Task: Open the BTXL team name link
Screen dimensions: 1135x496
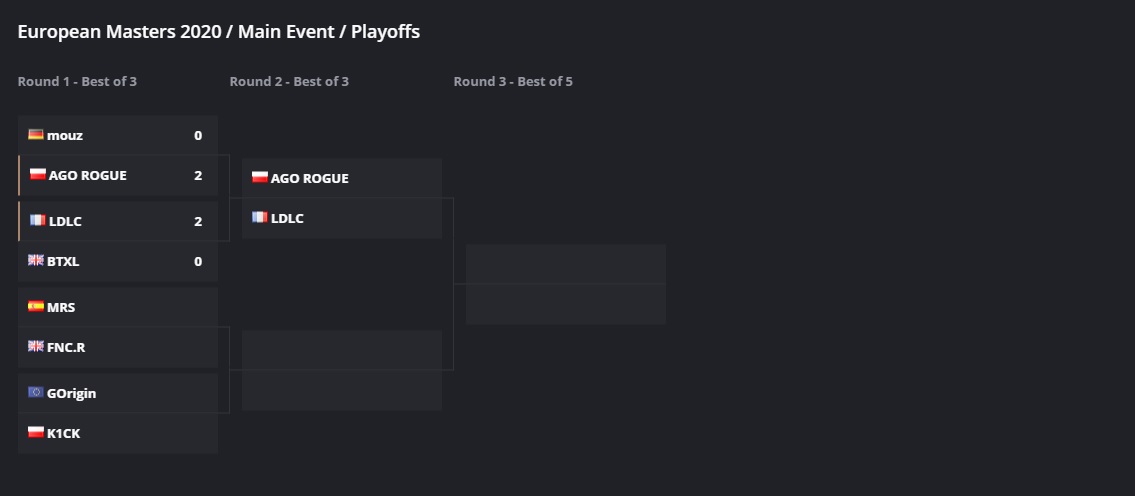Action: click(63, 262)
